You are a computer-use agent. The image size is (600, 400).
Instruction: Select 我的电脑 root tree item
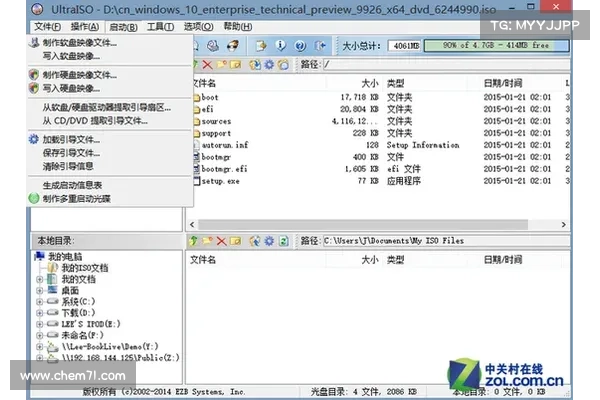pyautogui.click(x=65, y=256)
